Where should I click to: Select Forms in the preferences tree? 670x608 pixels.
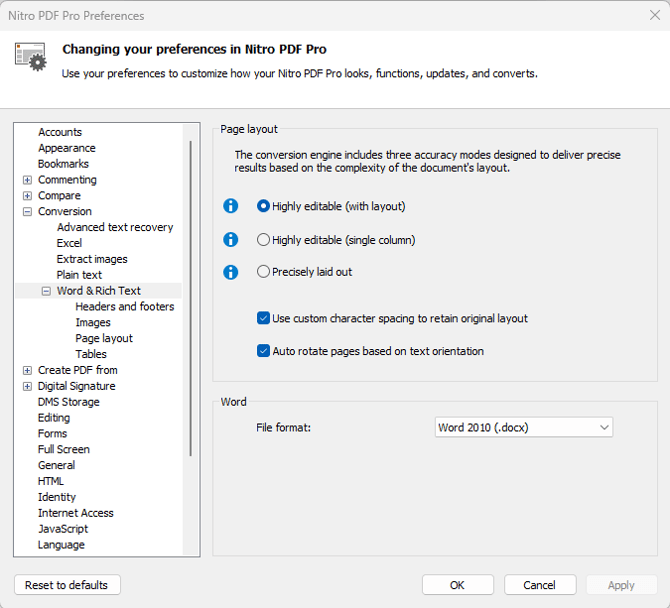52,434
